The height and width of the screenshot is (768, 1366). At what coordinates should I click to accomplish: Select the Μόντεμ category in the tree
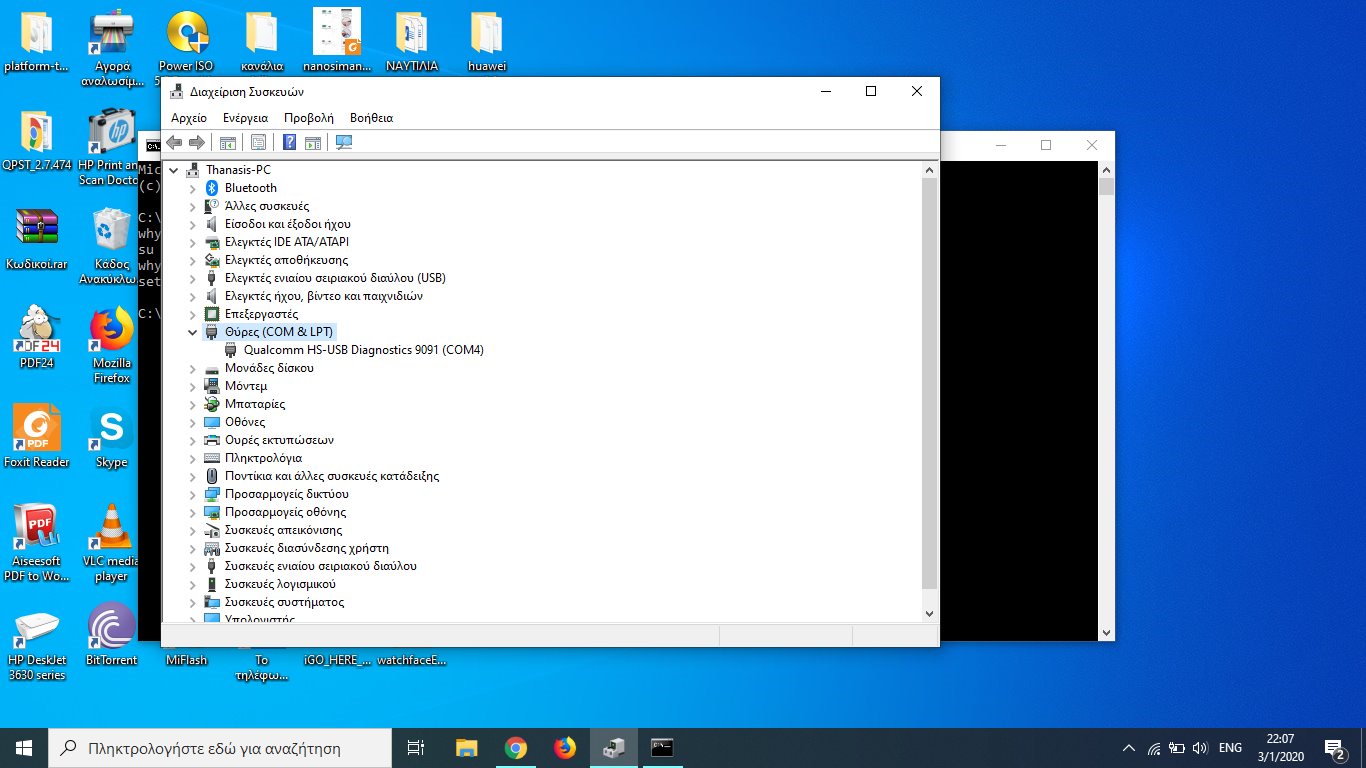(x=246, y=386)
